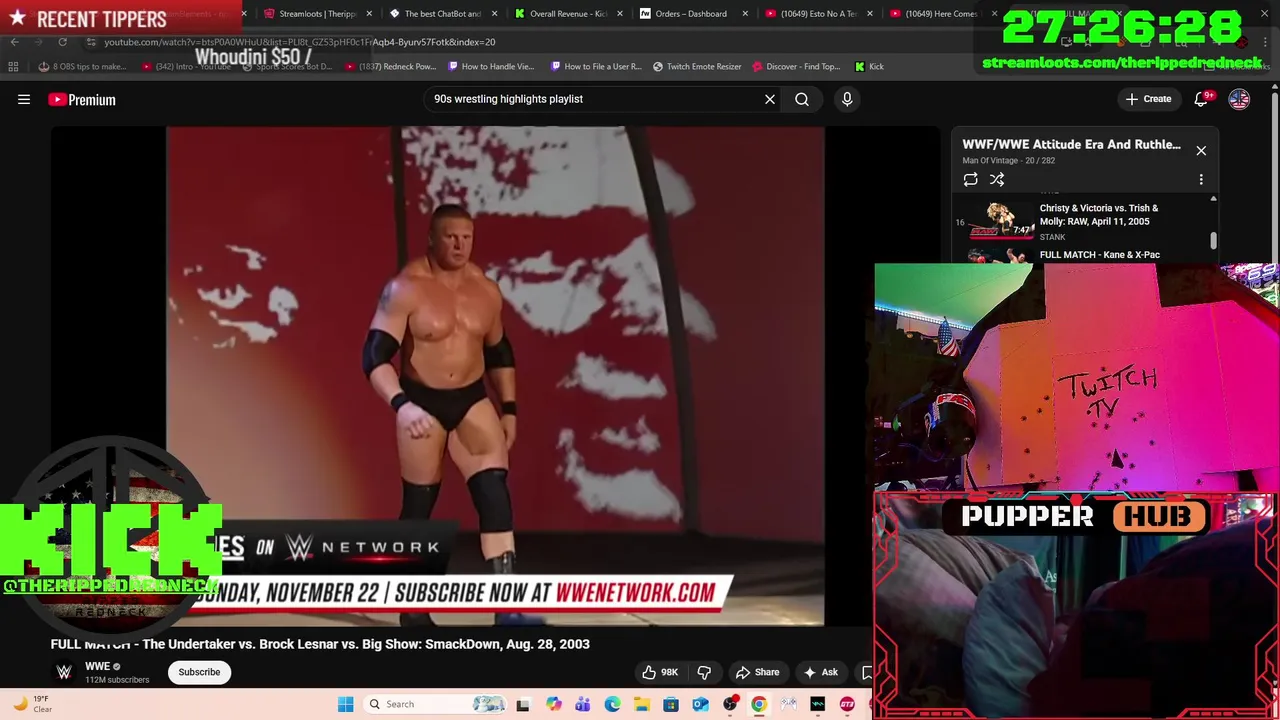Open playlist more options menu
This screenshot has height=720, width=1280.
tap(1201, 180)
